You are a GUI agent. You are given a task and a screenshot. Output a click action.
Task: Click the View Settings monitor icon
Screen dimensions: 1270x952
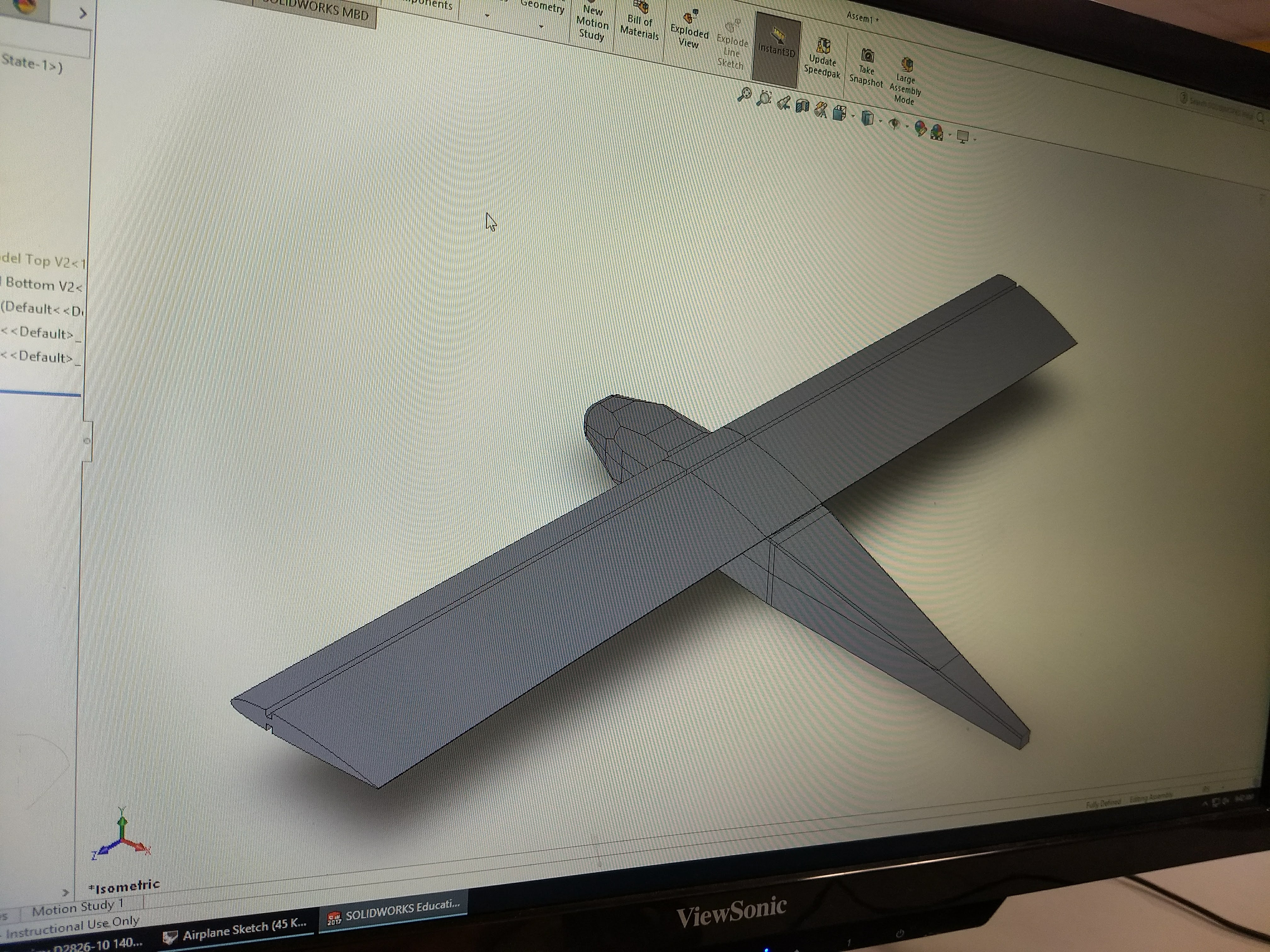pos(963,137)
